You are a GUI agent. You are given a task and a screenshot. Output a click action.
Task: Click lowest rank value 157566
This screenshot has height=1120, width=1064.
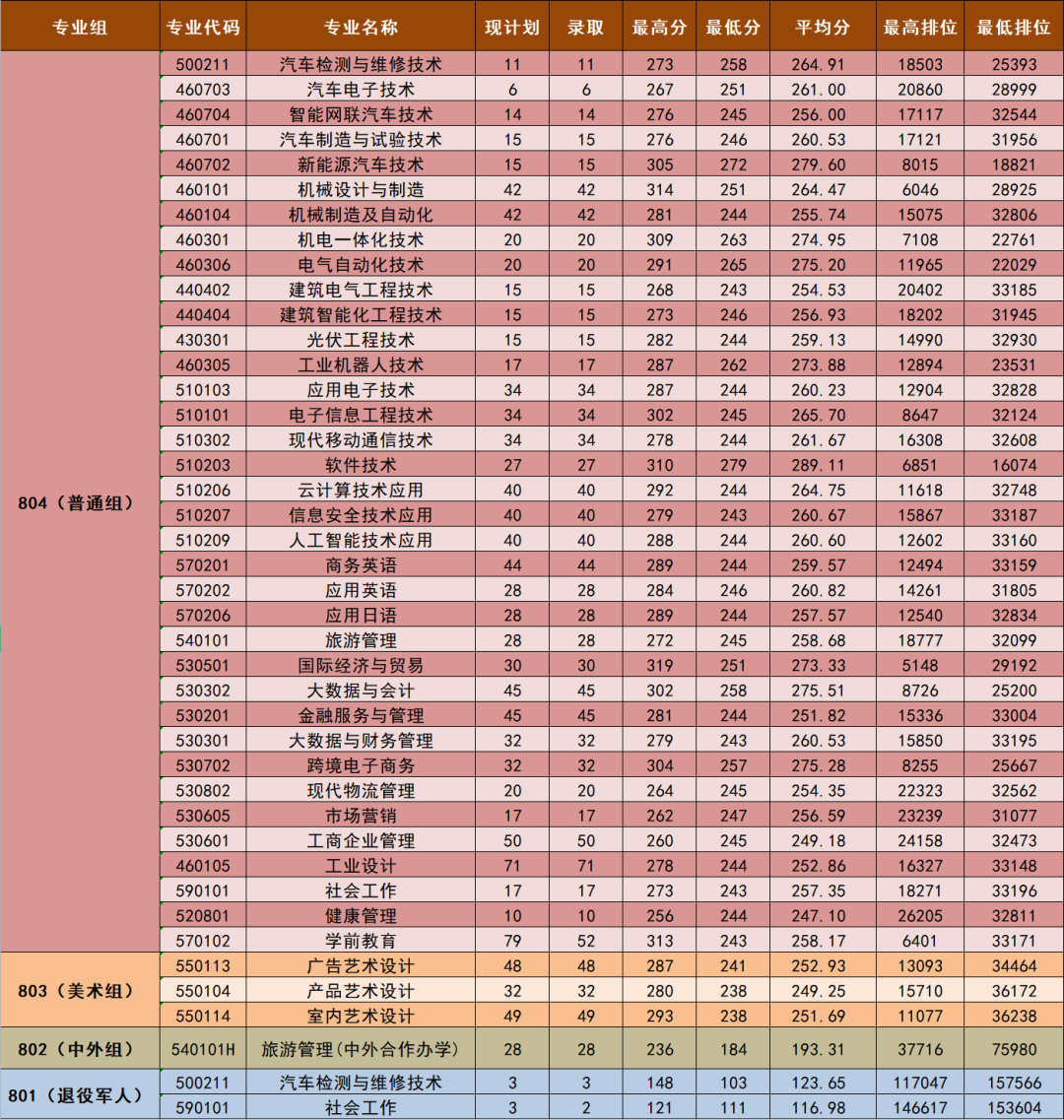pos(1014,1083)
